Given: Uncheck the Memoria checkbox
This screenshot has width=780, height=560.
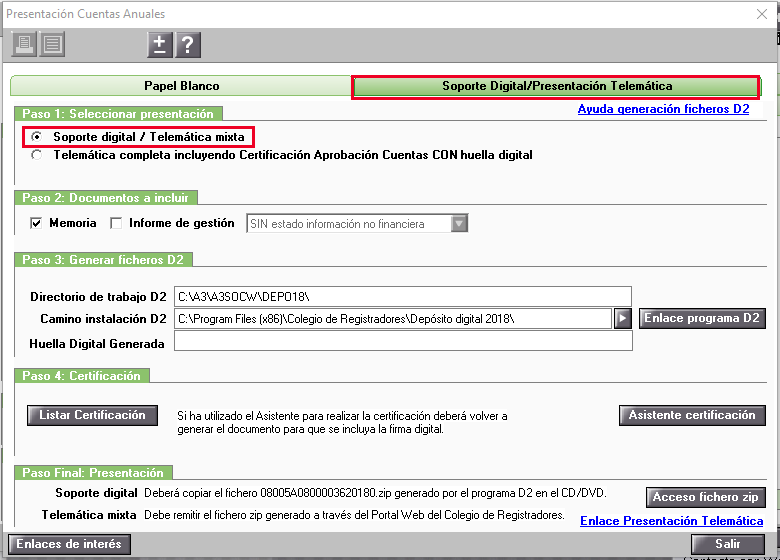Looking at the screenshot, I should pyautogui.click(x=36, y=223).
